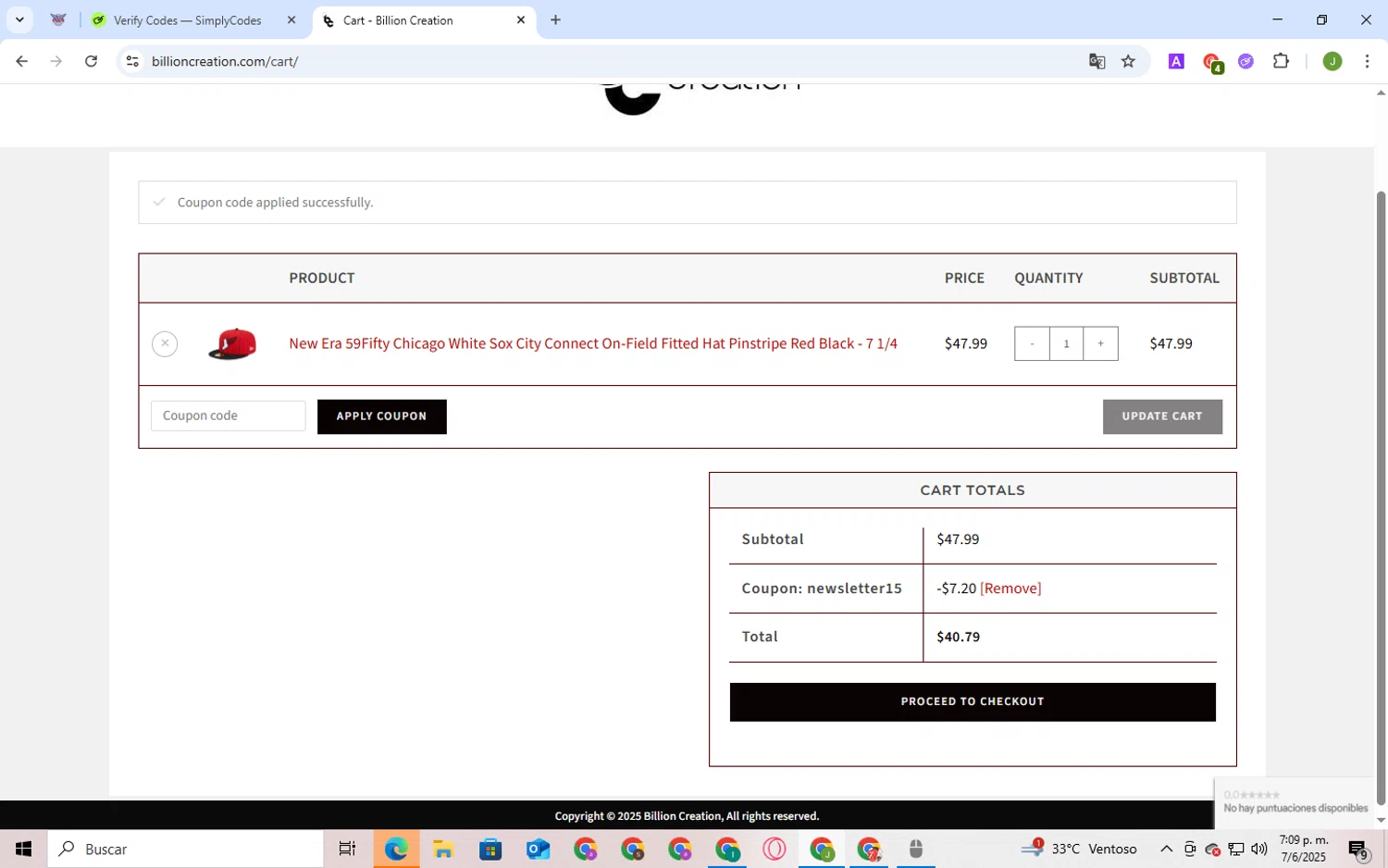This screenshot has width=1388, height=868.
Task: Switch to the Verify Codes — SimplyCodes tab
Action: [187, 19]
